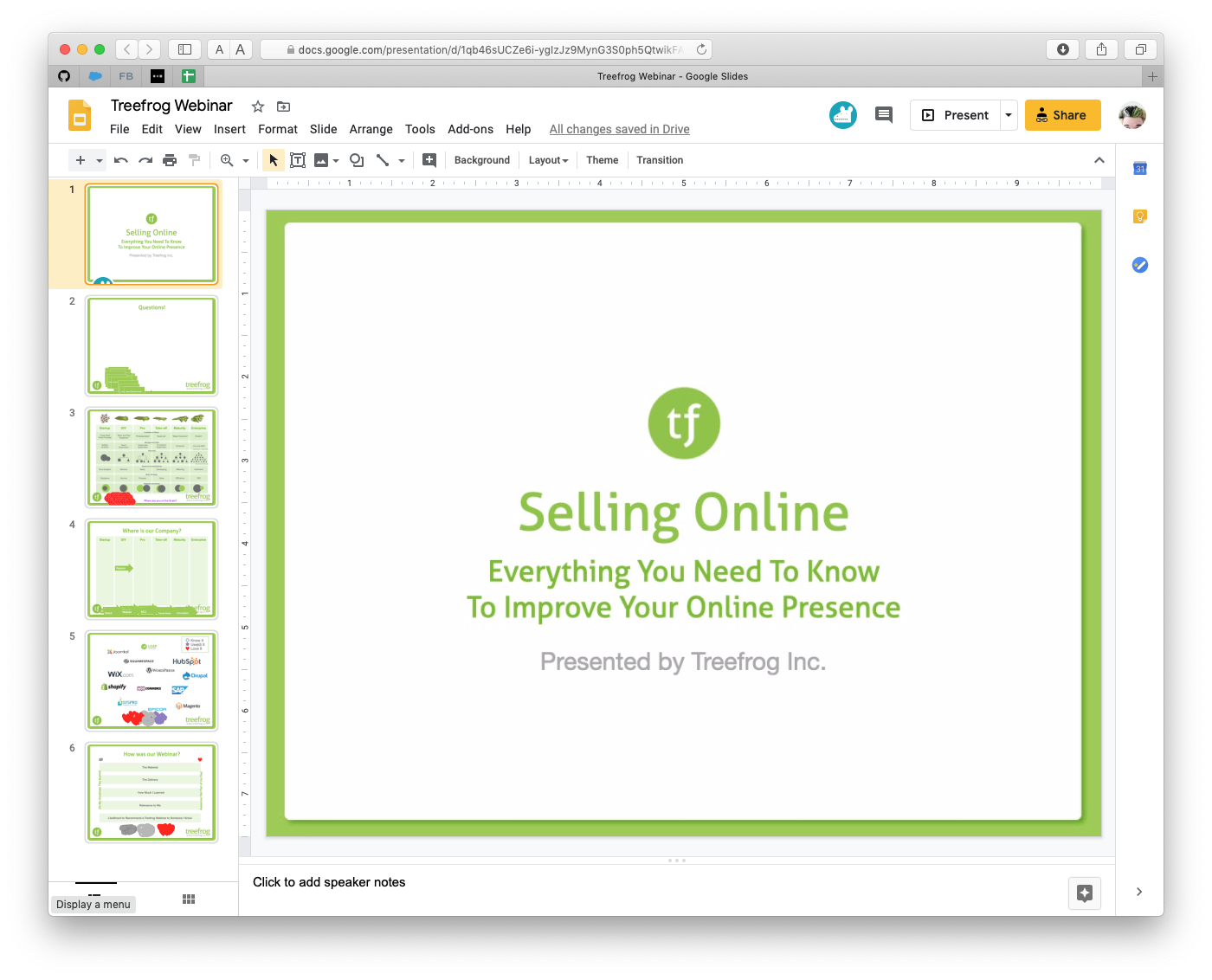Viewport: 1212px width, 980px height.
Task: Open the File menu
Action: click(x=119, y=129)
